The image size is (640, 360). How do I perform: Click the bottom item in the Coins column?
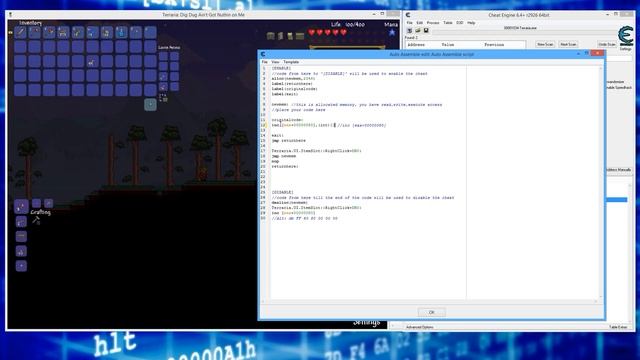coord(163,87)
